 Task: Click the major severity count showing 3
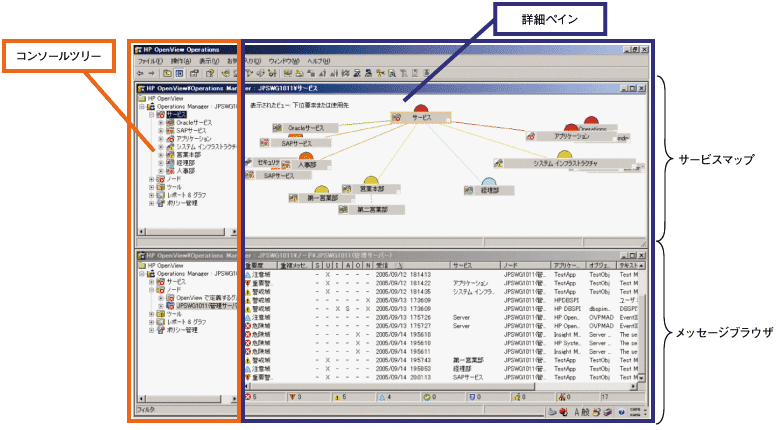click(308, 397)
